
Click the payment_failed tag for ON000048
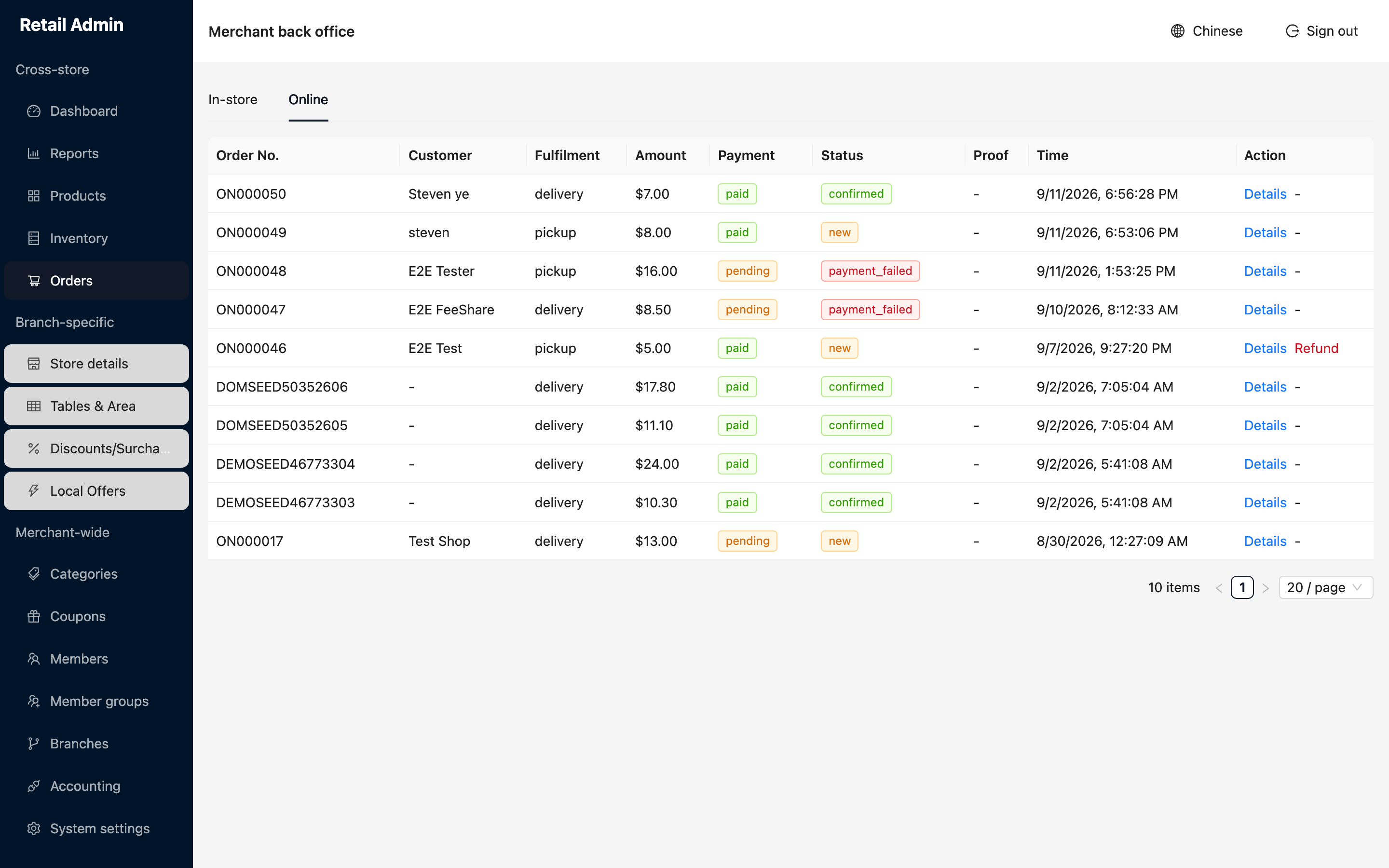(870, 271)
